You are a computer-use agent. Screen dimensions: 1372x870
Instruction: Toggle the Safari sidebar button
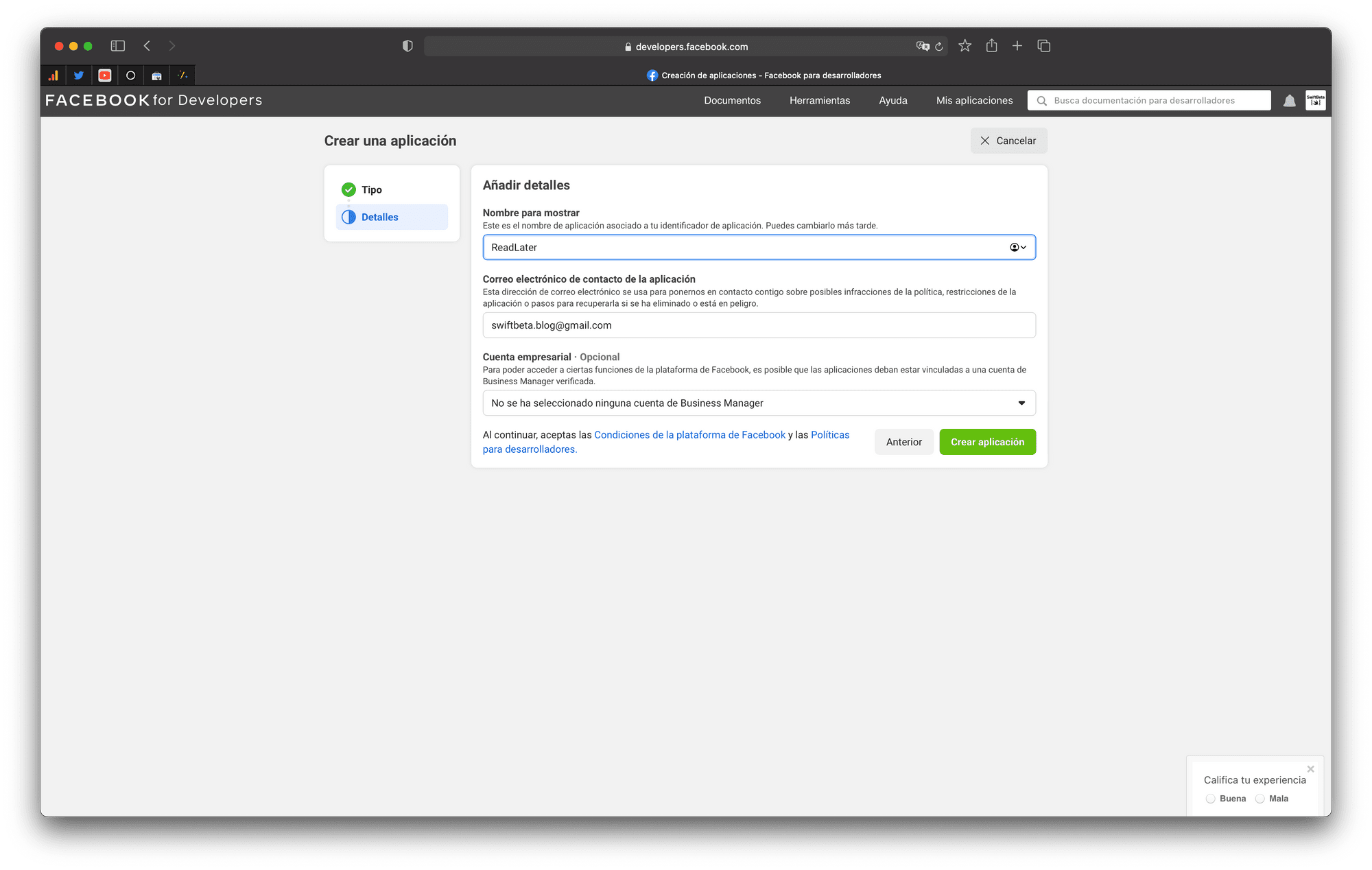[x=118, y=46]
